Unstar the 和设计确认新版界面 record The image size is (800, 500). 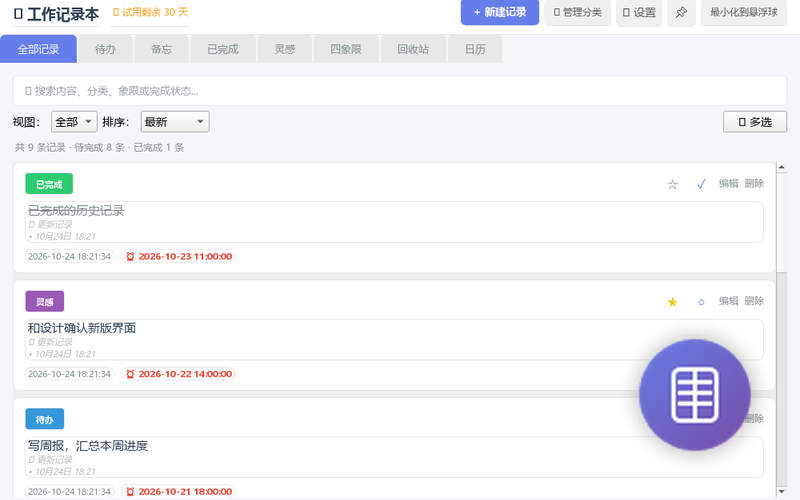(x=672, y=302)
